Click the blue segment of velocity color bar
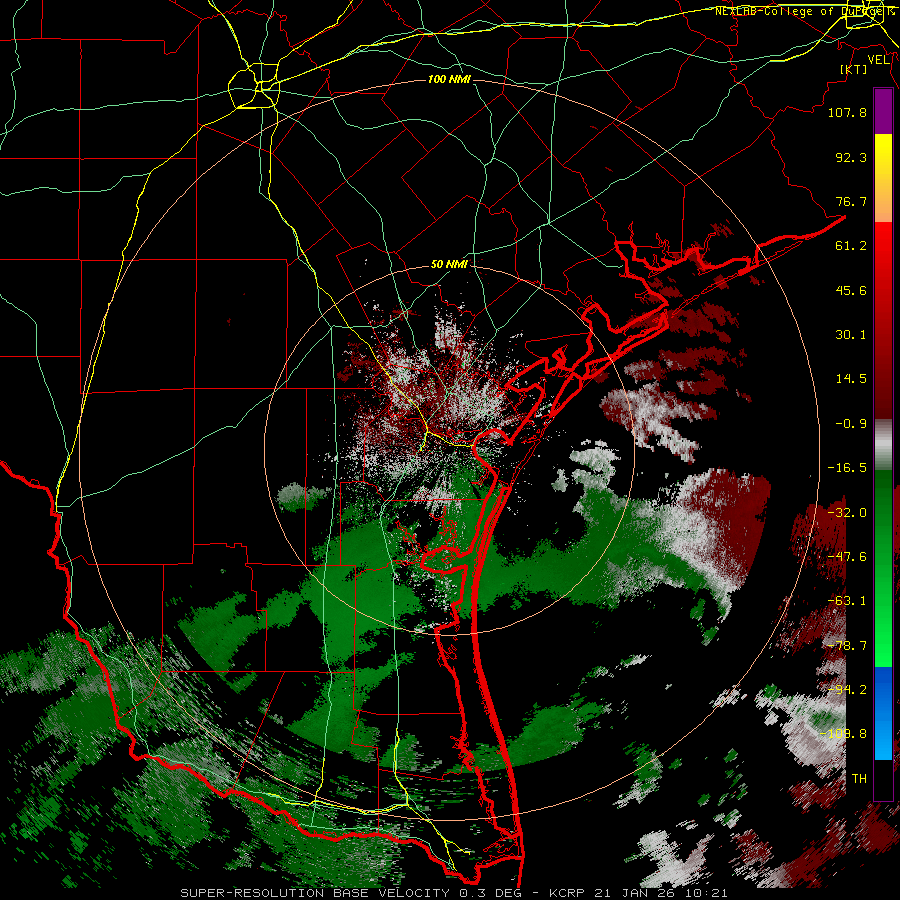This screenshot has height=900, width=900. tap(883, 713)
